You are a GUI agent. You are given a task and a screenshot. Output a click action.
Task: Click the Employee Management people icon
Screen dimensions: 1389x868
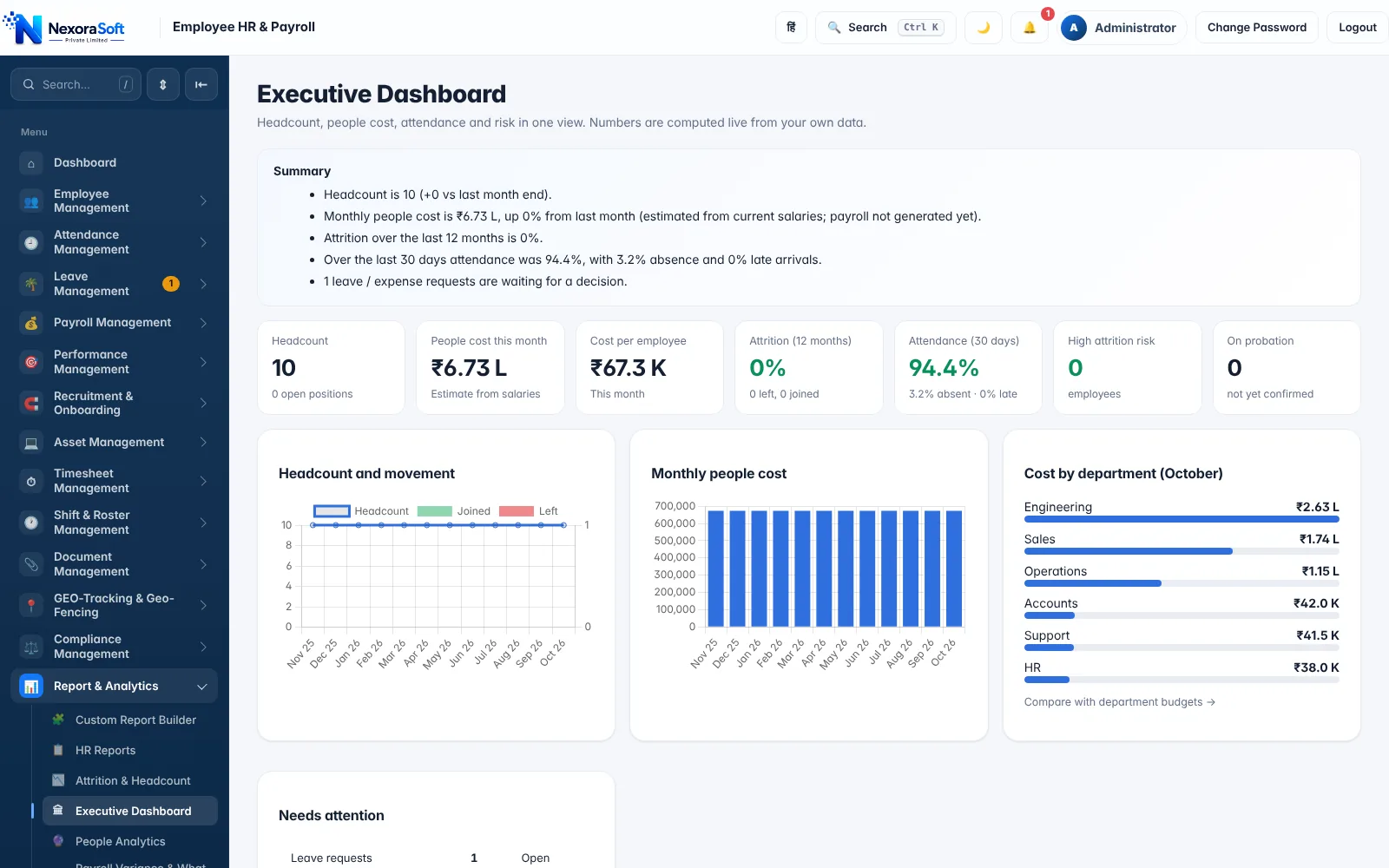(x=31, y=201)
